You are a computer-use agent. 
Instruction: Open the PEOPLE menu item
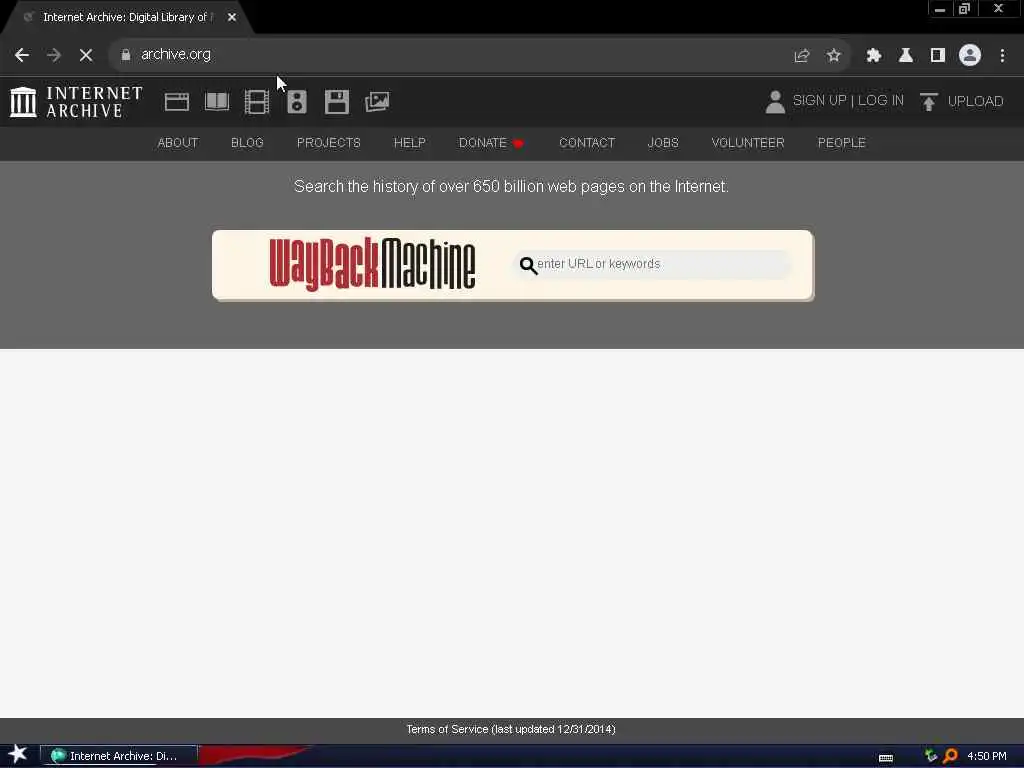841,142
